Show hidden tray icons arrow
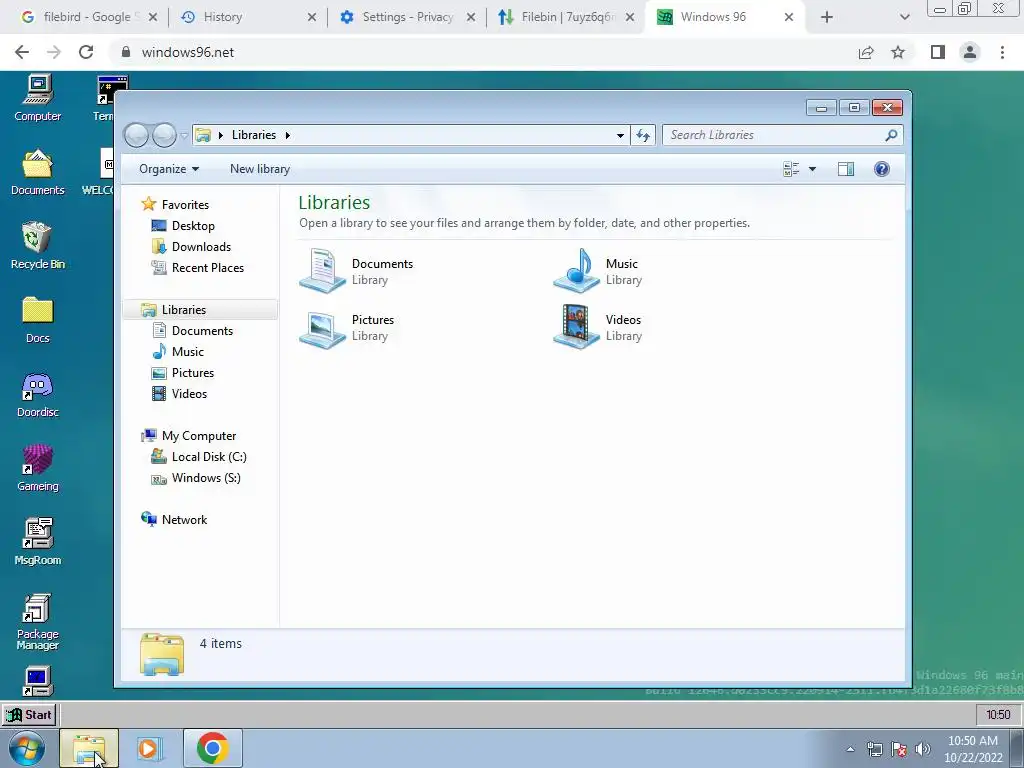The height and width of the screenshot is (768, 1024). click(x=850, y=749)
